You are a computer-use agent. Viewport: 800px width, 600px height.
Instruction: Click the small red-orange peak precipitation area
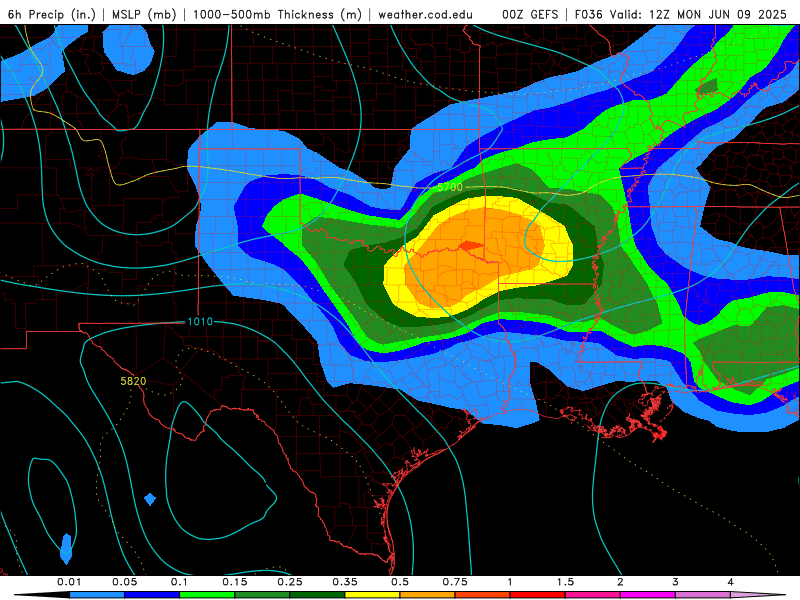[471, 246]
